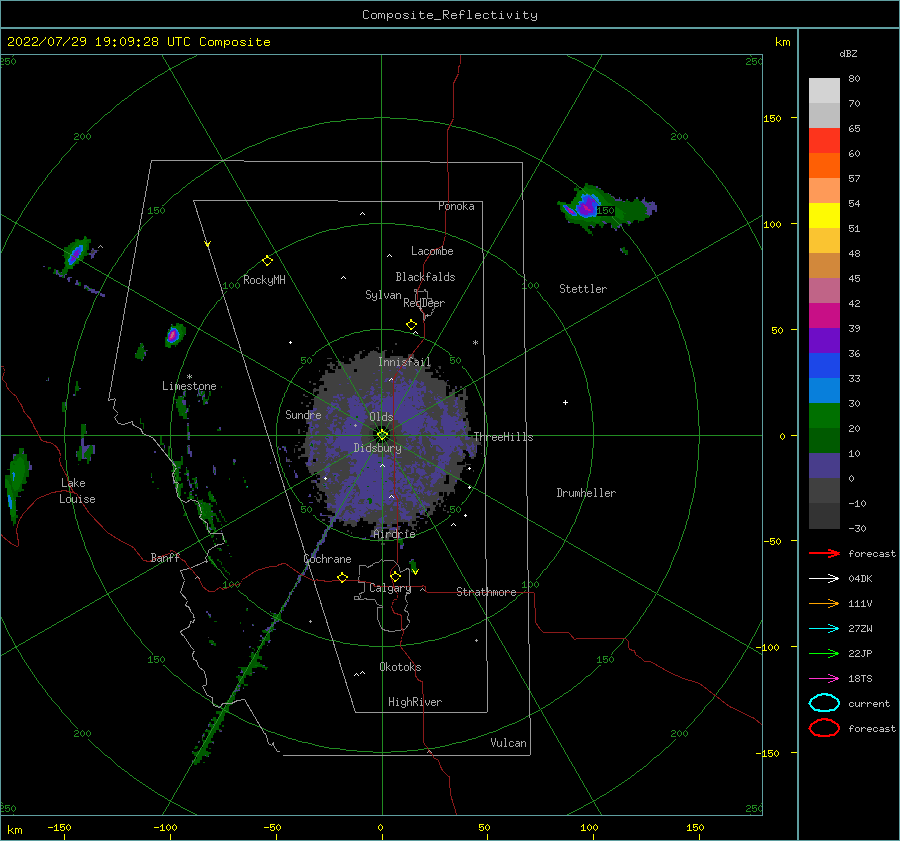Screen dimensions: 900x841
Task: Click the 54 dBZ yellow legend swatch
Action: pyautogui.click(x=824, y=215)
